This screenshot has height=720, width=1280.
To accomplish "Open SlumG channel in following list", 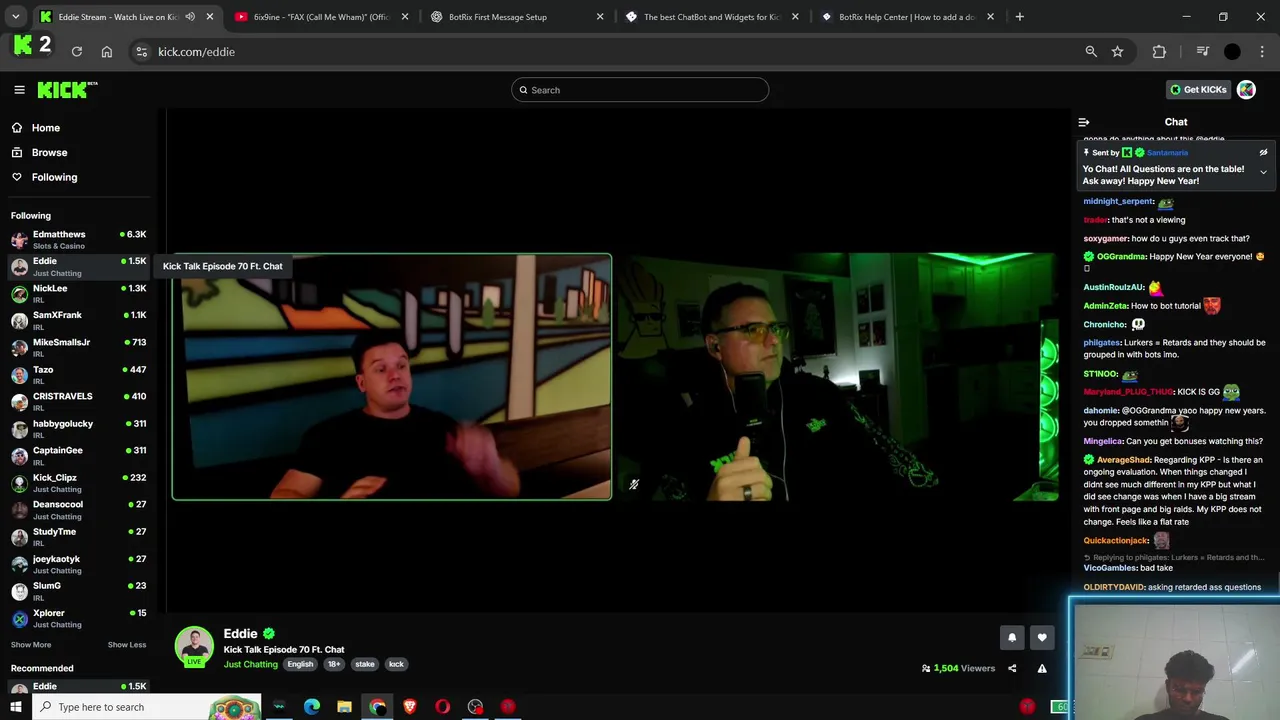I will coord(79,591).
